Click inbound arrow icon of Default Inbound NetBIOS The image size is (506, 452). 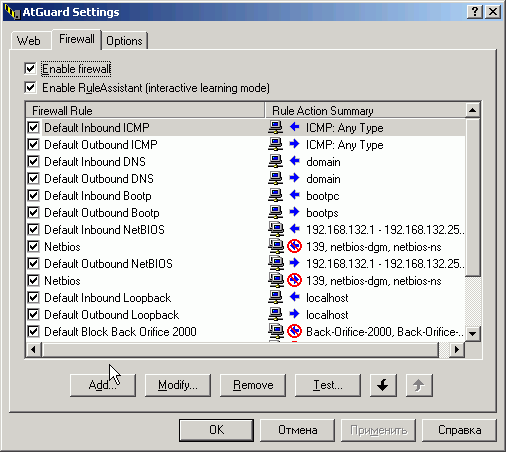pyautogui.click(x=294, y=229)
